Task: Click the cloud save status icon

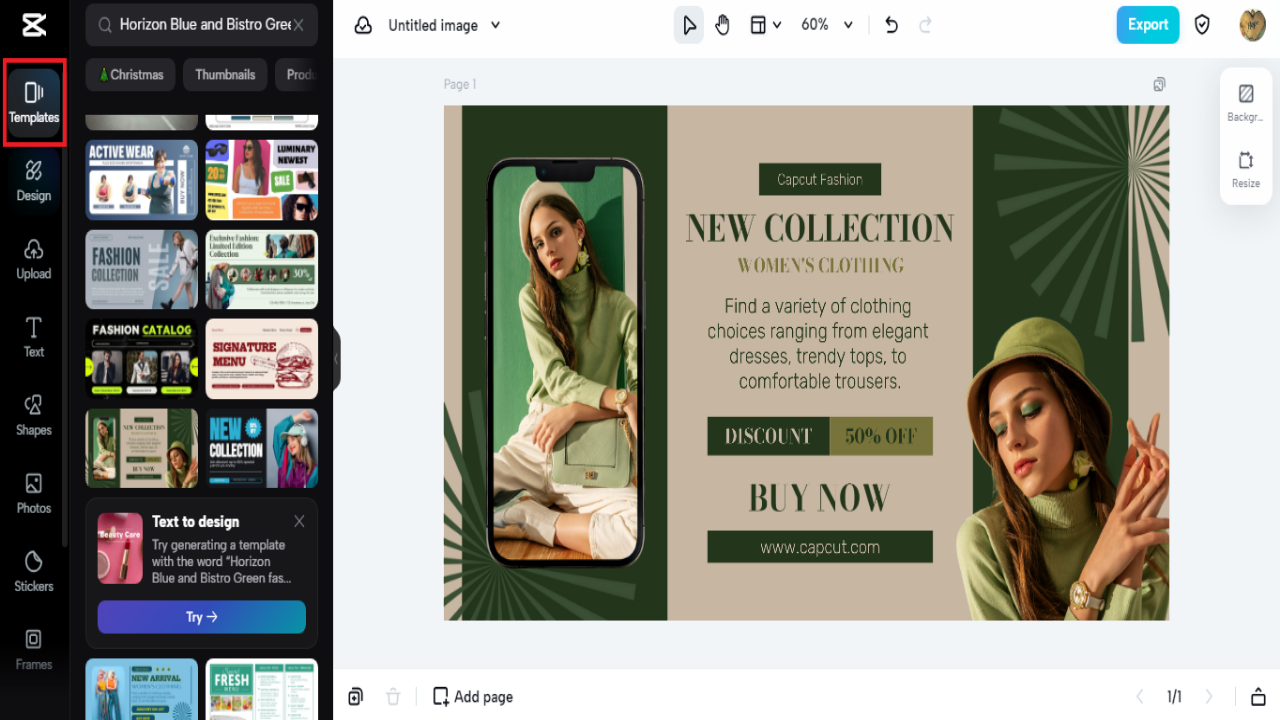Action: coord(363,25)
